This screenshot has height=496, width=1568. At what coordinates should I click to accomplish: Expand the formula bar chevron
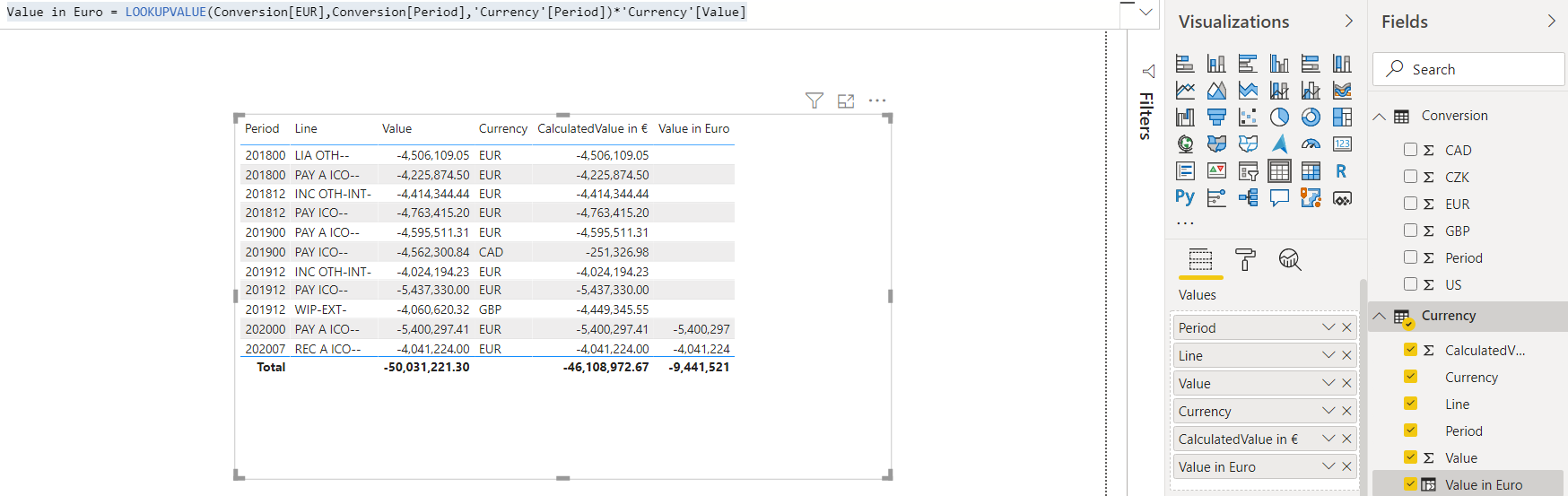click(1146, 13)
